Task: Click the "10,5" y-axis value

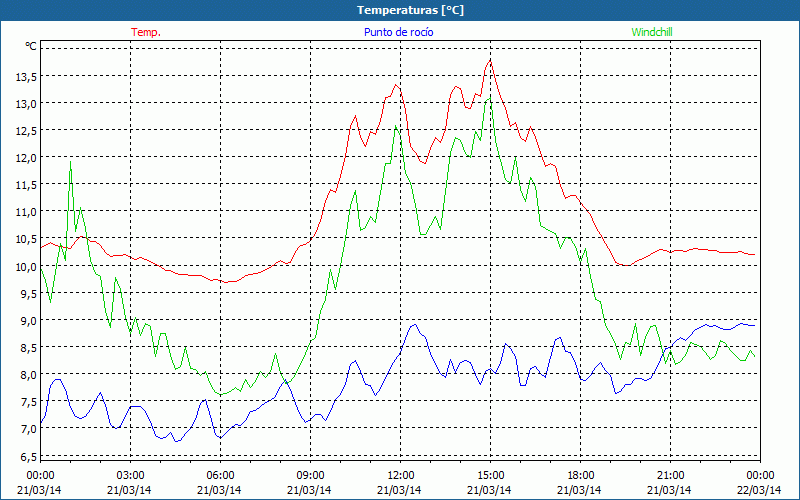Action: click(x=25, y=239)
